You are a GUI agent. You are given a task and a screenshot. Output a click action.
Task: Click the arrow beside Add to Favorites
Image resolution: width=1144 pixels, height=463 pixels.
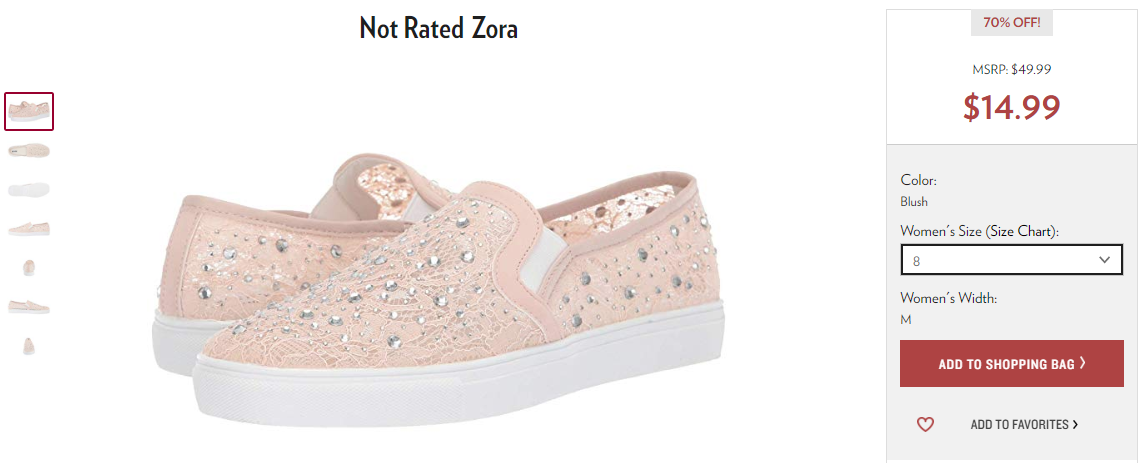[1075, 424]
